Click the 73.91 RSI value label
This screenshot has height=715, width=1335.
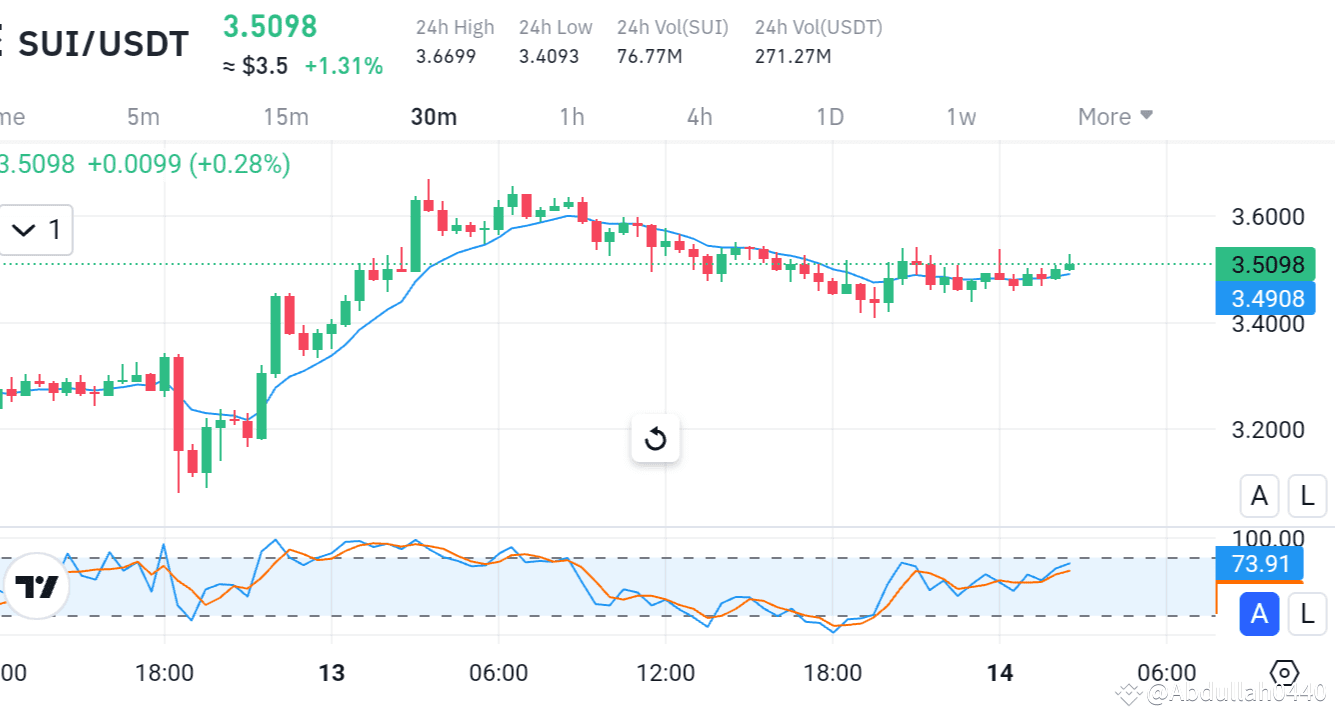coord(1262,564)
